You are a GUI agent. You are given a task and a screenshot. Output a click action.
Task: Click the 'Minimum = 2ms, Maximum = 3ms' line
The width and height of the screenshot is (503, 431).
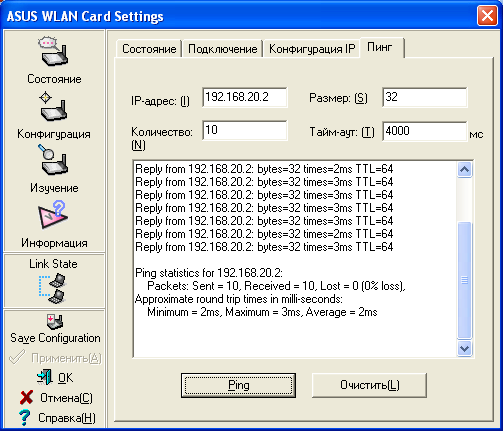(x=262, y=312)
